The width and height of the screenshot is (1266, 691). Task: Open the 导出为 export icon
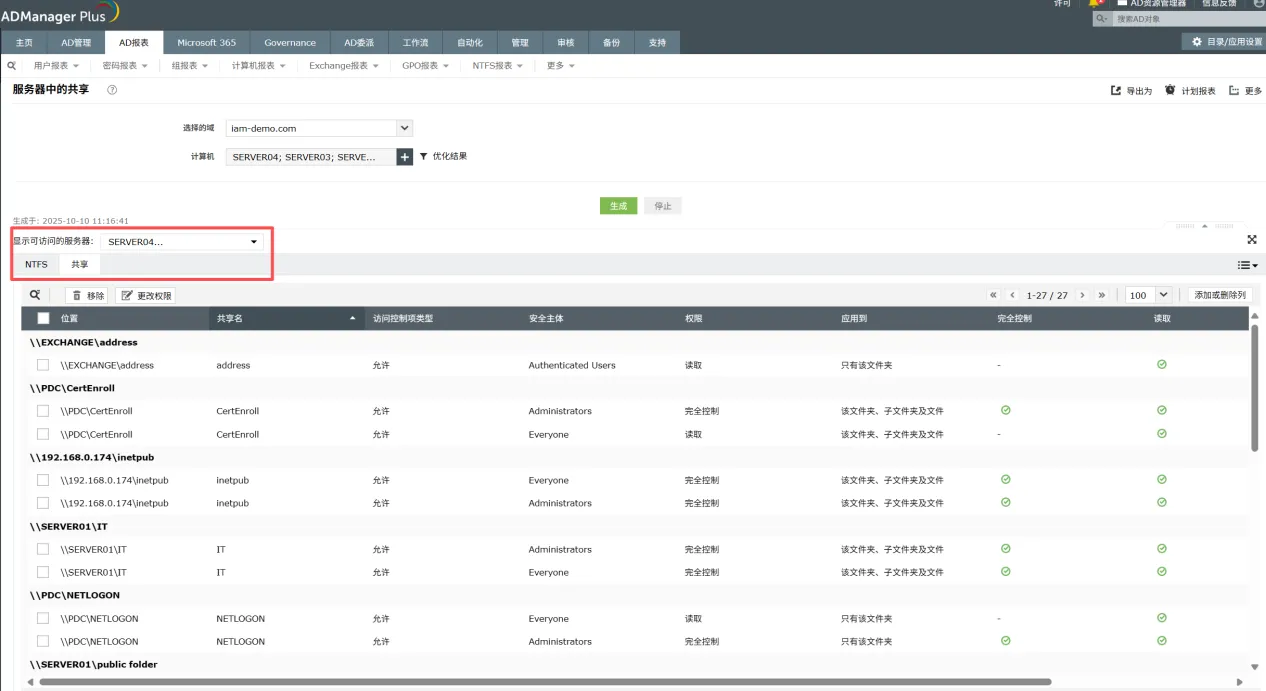coord(1116,90)
